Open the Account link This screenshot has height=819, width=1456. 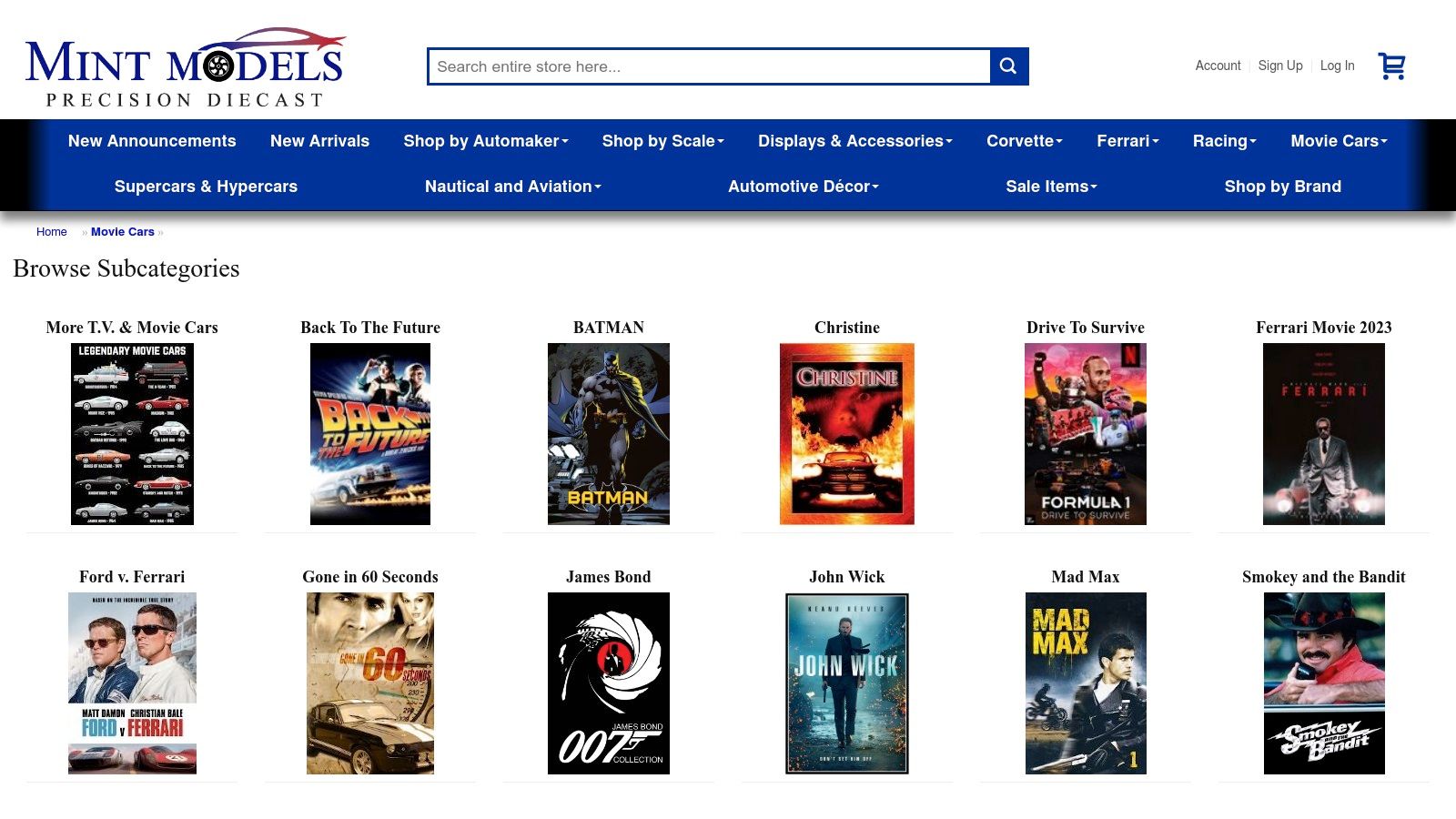click(x=1218, y=66)
